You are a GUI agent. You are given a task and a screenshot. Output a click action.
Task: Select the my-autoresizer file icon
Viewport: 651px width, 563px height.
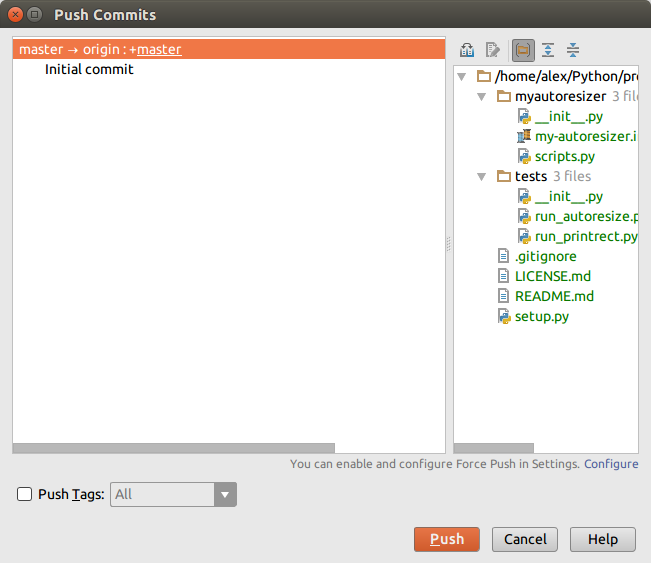click(x=524, y=136)
